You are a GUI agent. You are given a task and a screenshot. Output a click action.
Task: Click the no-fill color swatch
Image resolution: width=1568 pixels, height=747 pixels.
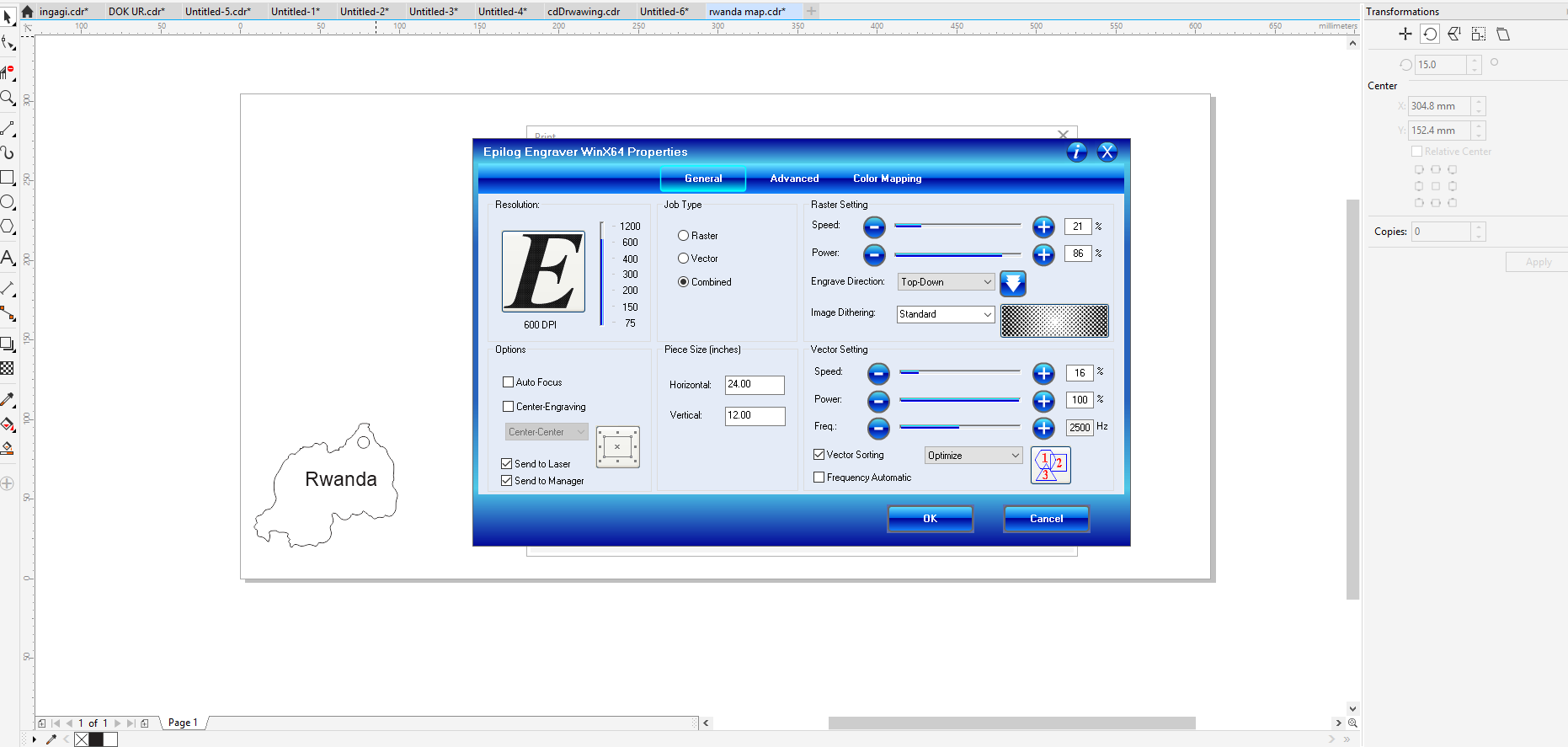(82, 739)
